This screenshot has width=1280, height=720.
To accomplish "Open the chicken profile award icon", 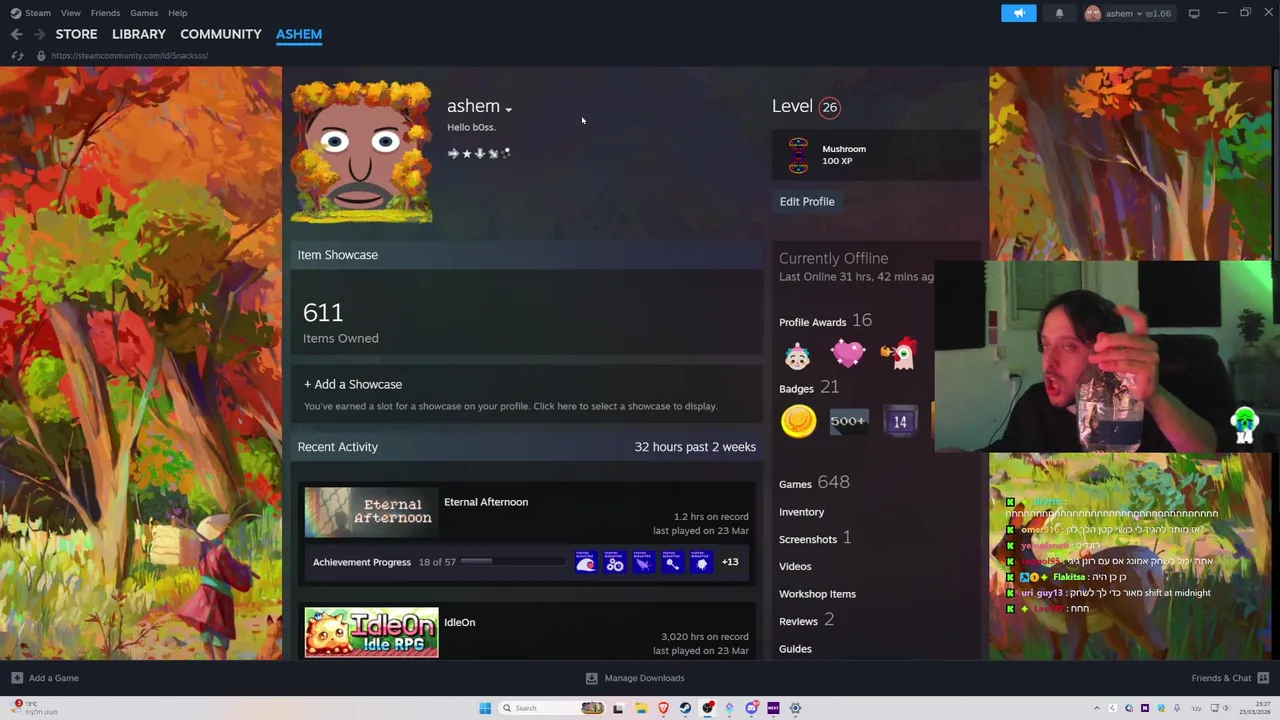I will point(899,354).
